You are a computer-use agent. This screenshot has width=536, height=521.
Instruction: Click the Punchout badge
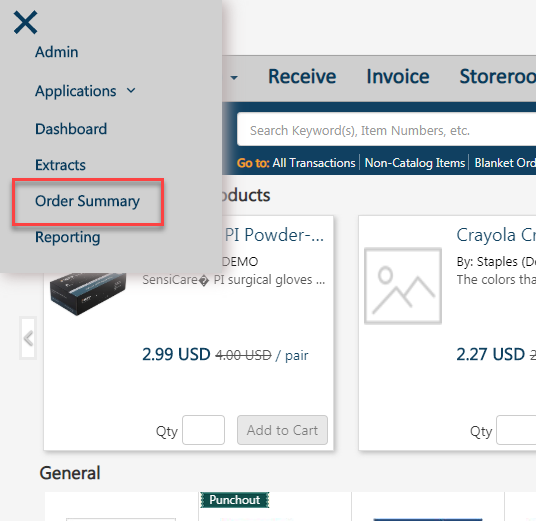pos(234,500)
